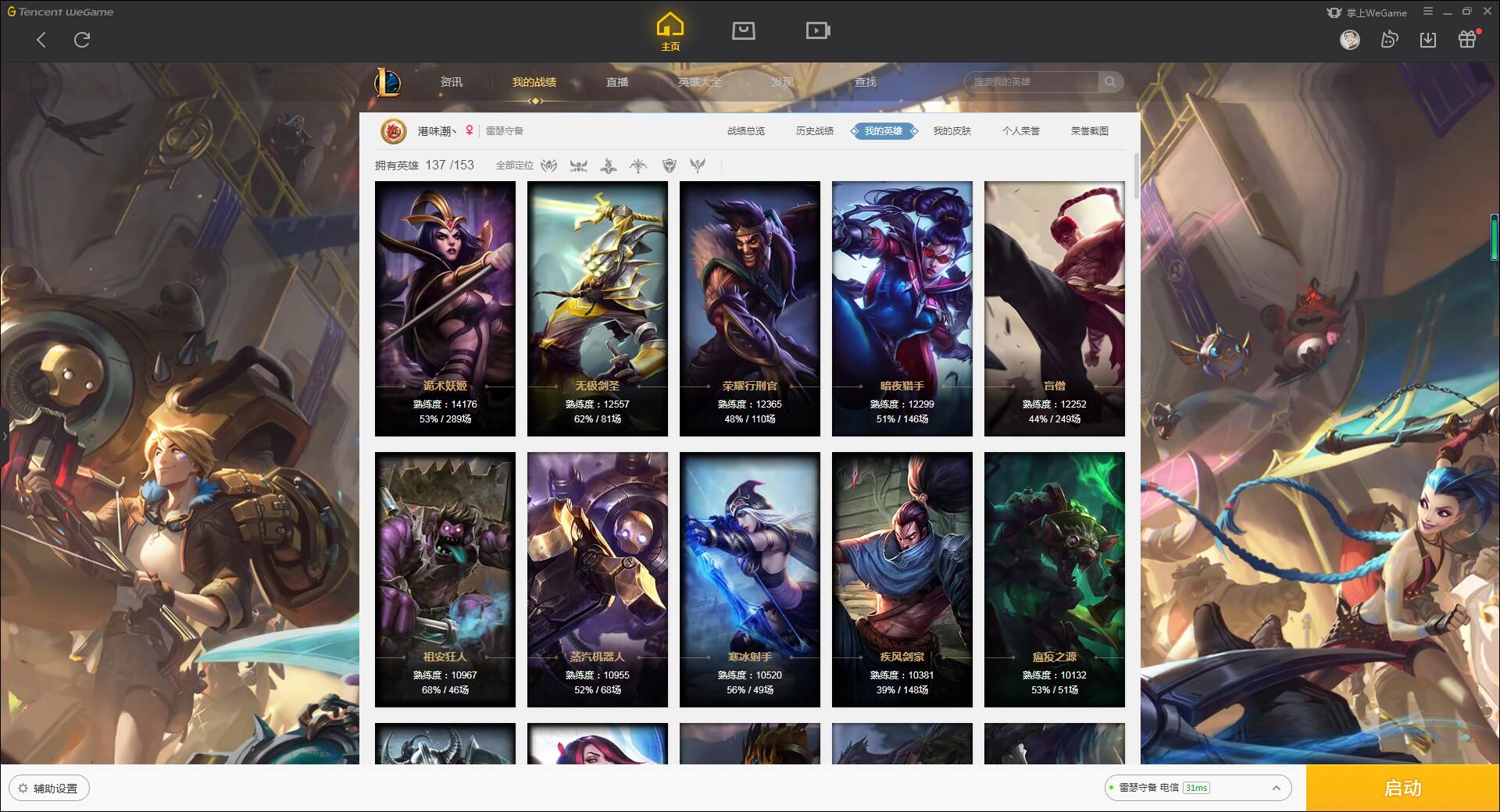
Task: Click into the 搜索我的英雄 search field
Action: click(1032, 82)
